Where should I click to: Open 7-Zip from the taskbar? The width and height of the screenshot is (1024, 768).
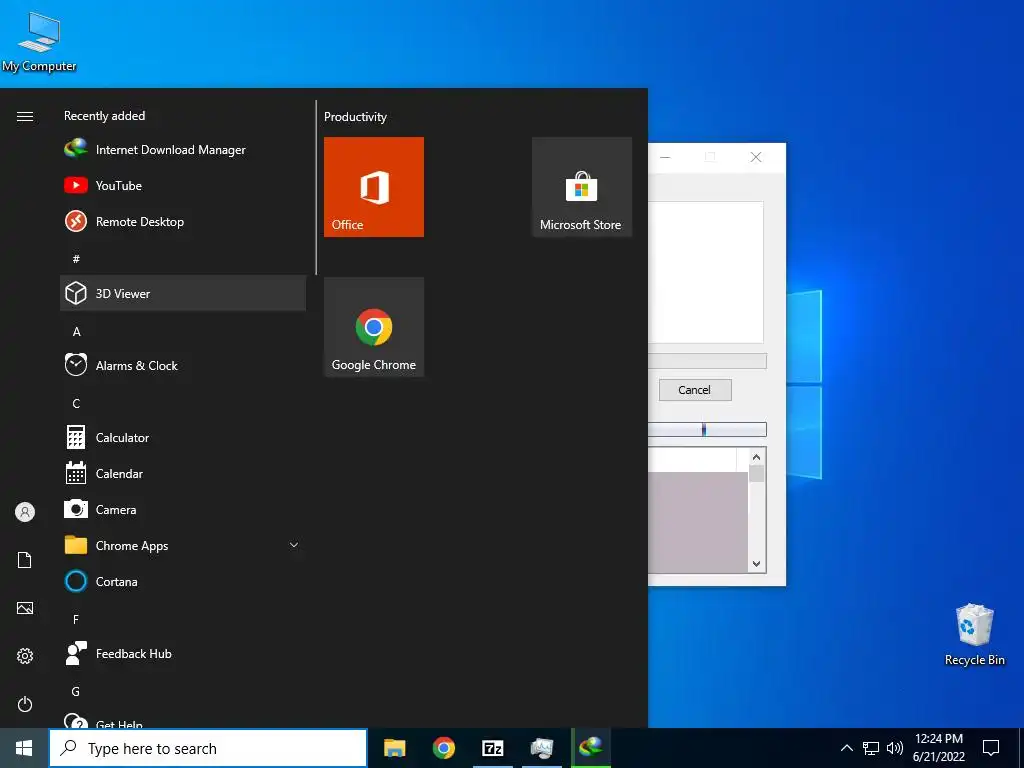coord(492,748)
